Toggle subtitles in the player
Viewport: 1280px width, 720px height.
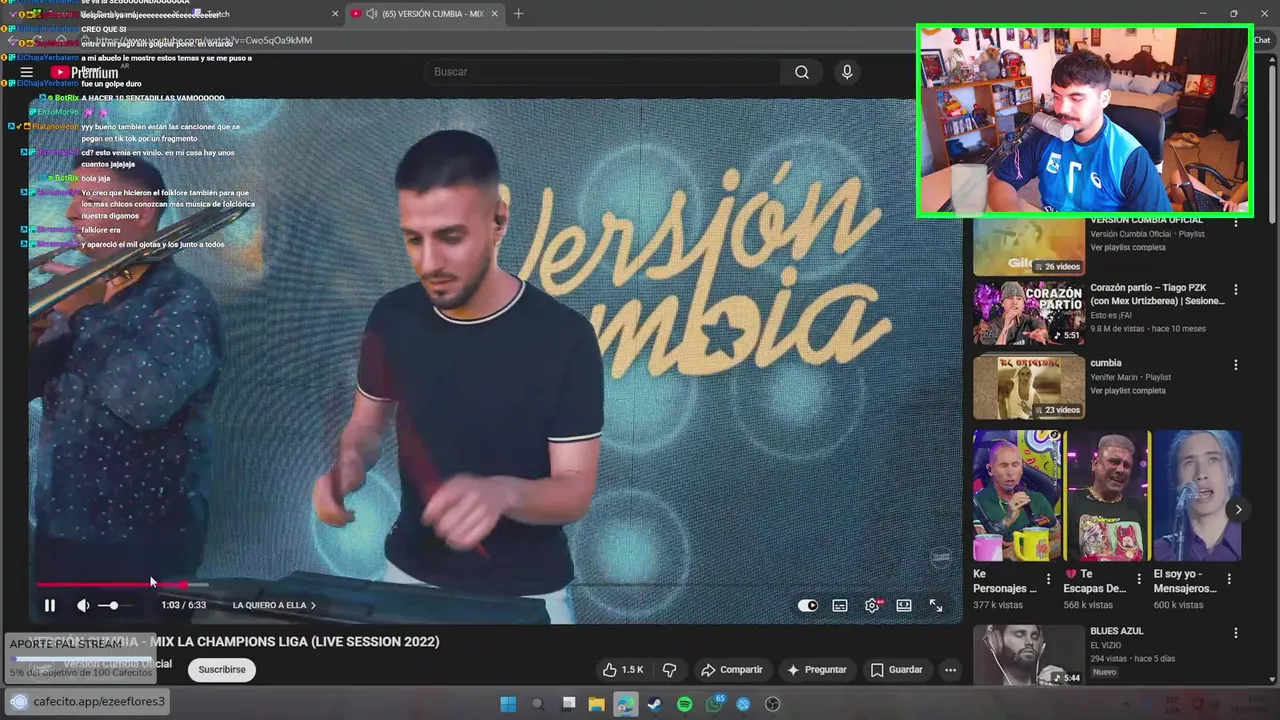coord(840,605)
